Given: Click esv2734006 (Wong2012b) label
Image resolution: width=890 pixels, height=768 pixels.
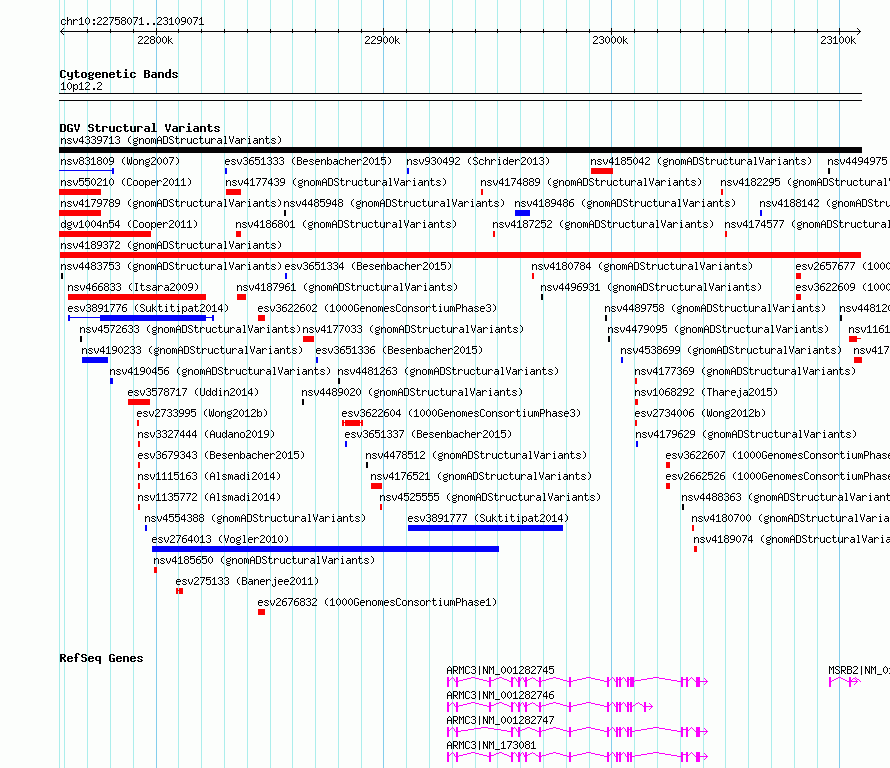Looking at the screenshot, I should [700, 413].
